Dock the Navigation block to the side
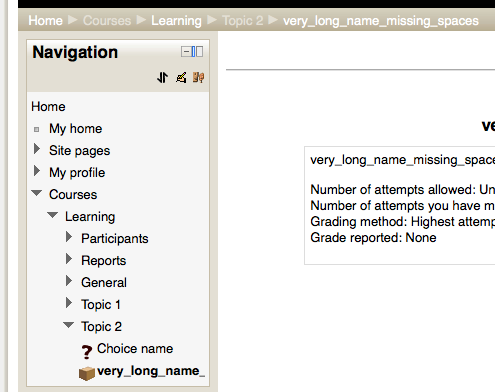 [197, 52]
